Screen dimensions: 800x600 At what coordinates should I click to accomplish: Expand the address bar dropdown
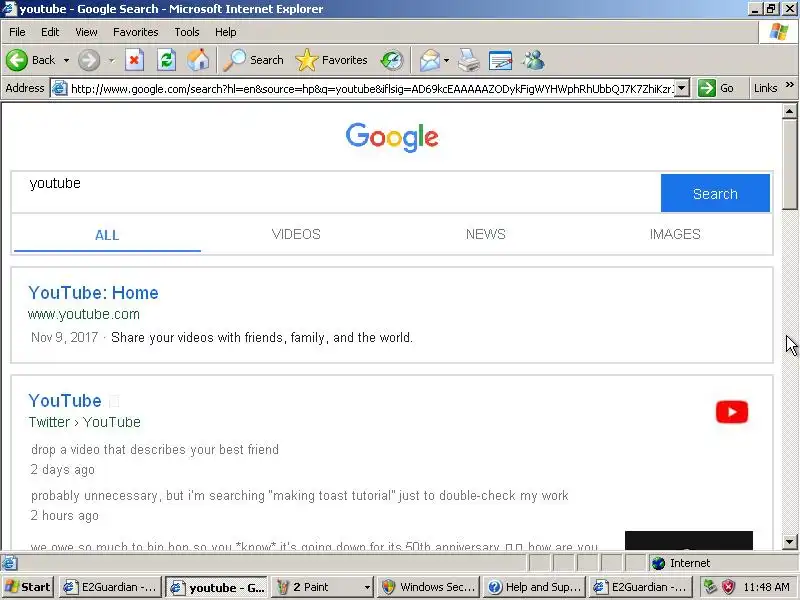click(x=682, y=88)
